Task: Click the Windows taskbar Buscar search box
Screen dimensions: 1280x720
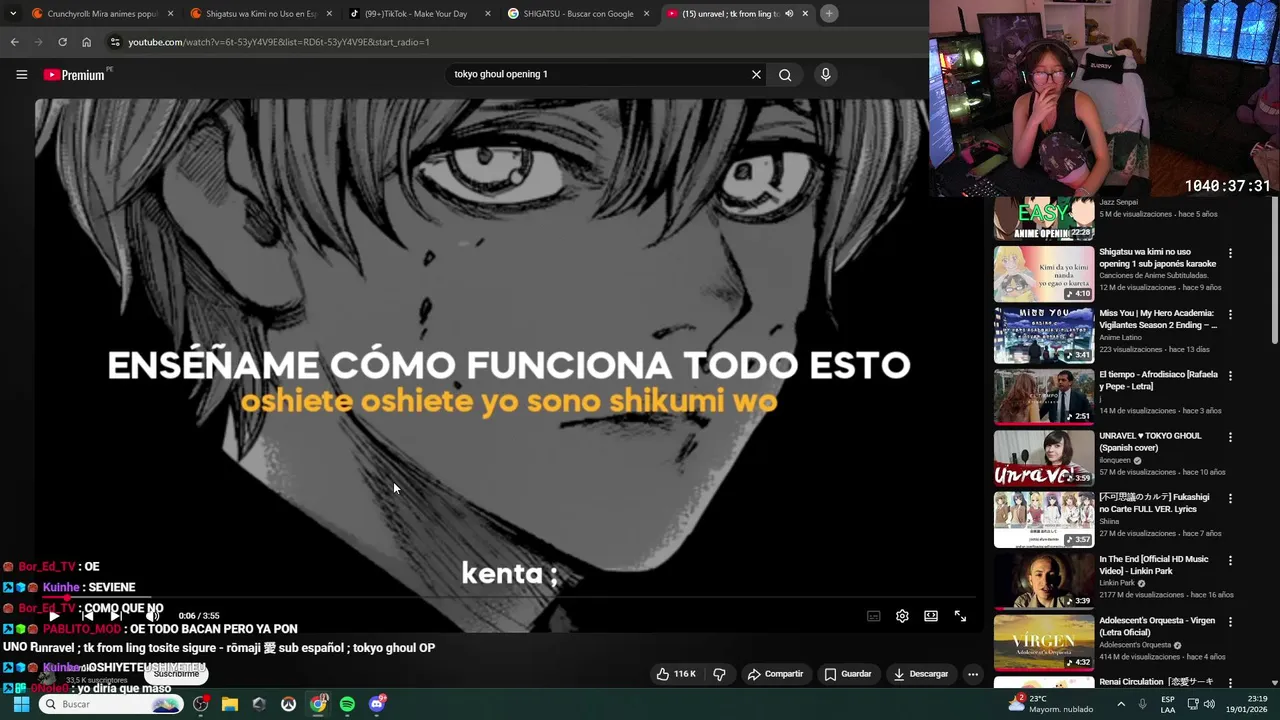Action: click(x=110, y=704)
